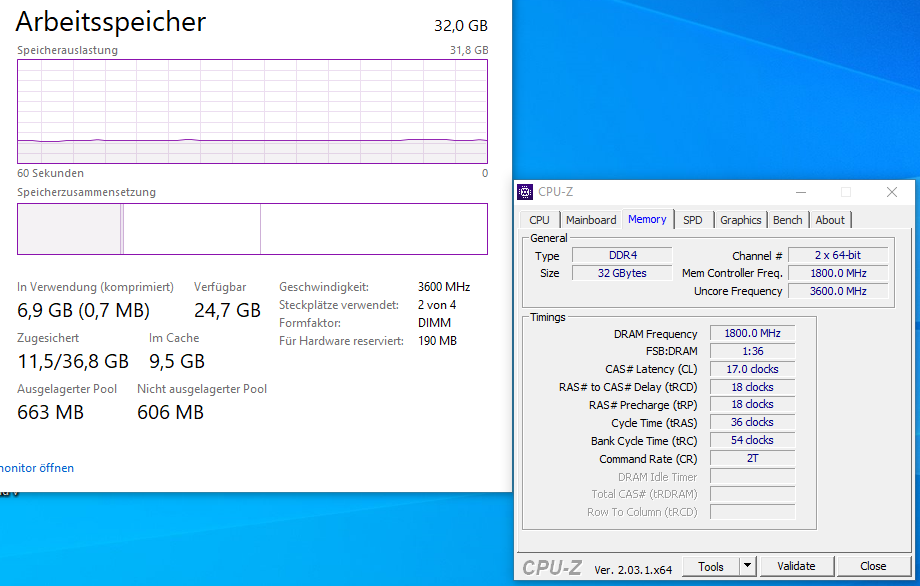Screen dimensions: 920x586
Task: Click the 32 GBytes Size field
Action: tap(623, 273)
